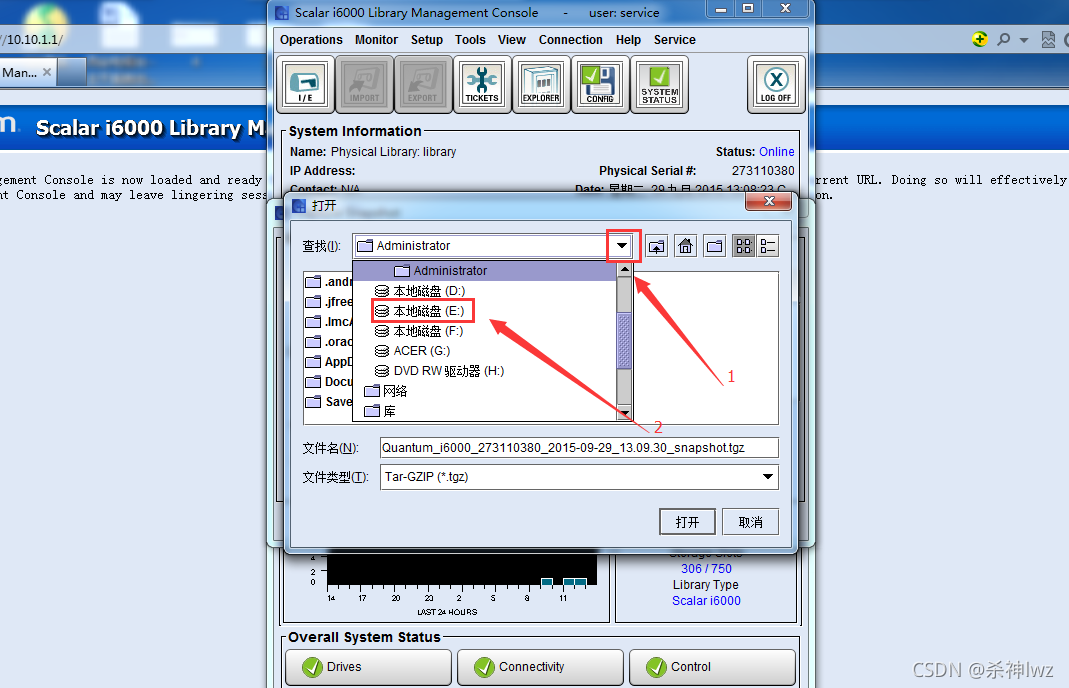Click the 打开 button
Screen dimensions: 1069x688
coord(687,522)
